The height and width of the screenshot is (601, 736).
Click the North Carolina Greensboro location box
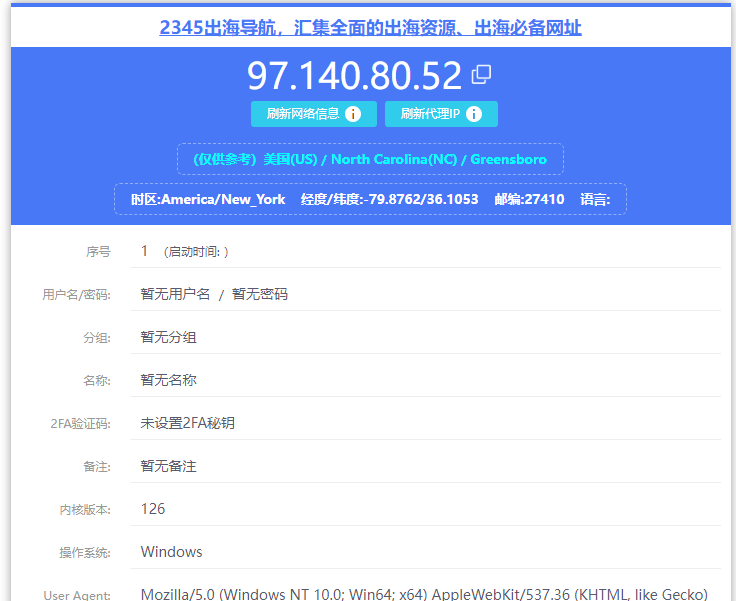click(x=370, y=159)
